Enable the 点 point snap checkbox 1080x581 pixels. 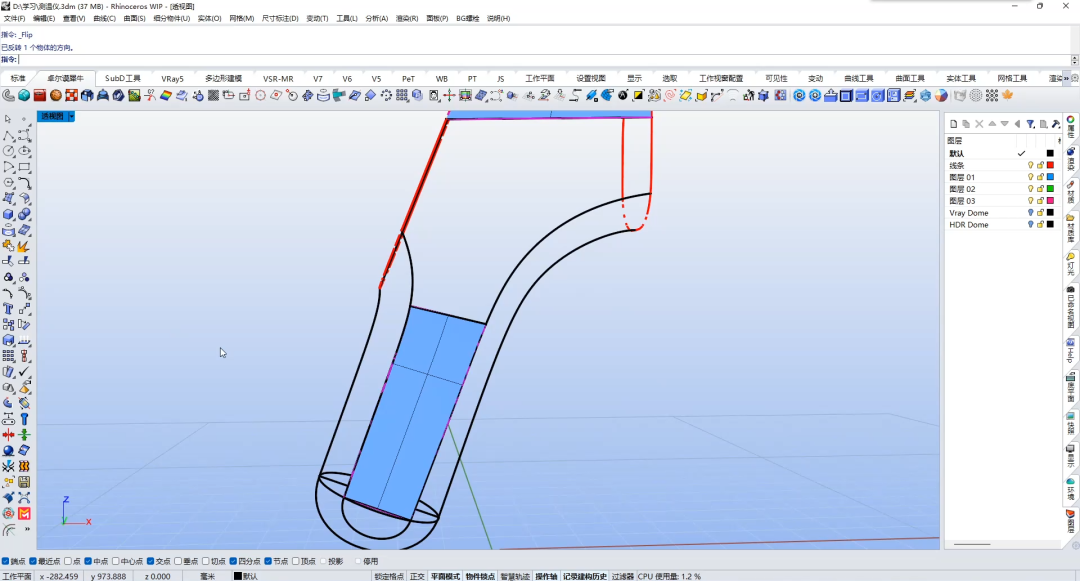click(x=68, y=562)
